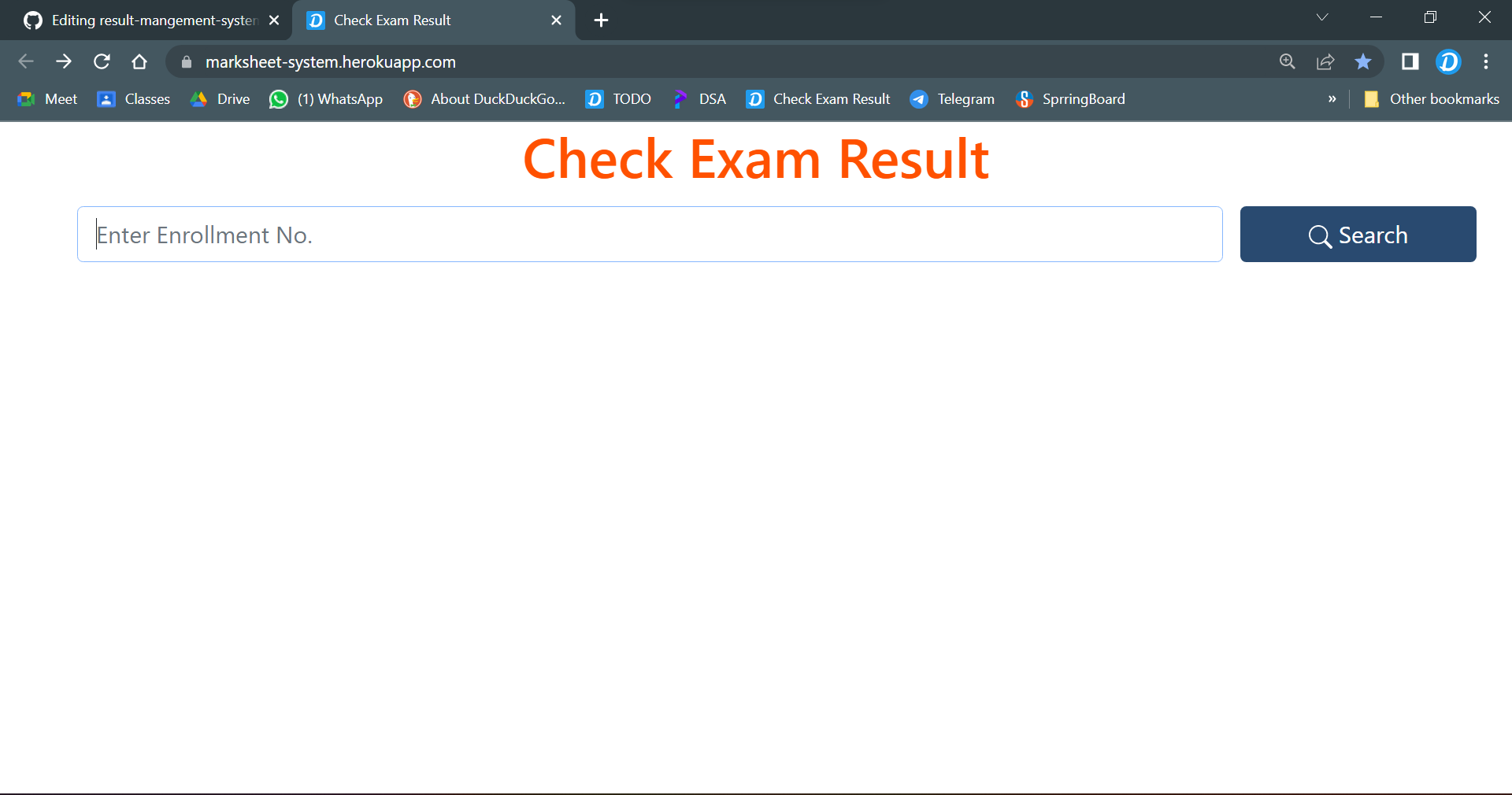Screen dimensions: 1512x795
Task: Close the Editing result-mangement-system tab
Action: click(274, 20)
